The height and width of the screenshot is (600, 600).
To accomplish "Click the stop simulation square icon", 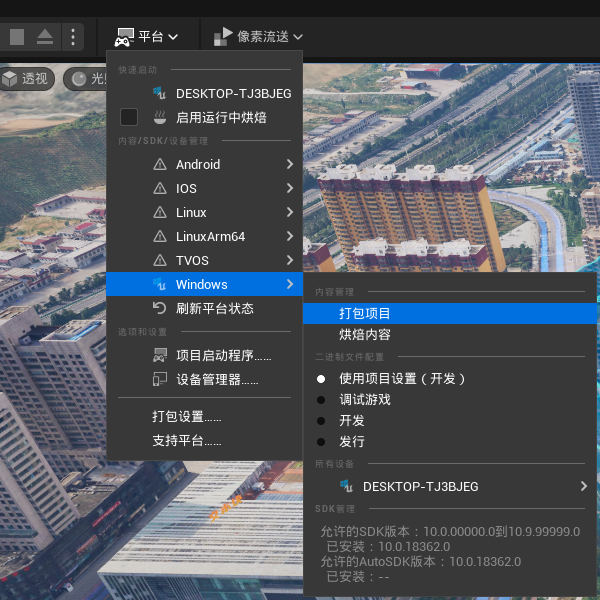I will click(x=17, y=37).
